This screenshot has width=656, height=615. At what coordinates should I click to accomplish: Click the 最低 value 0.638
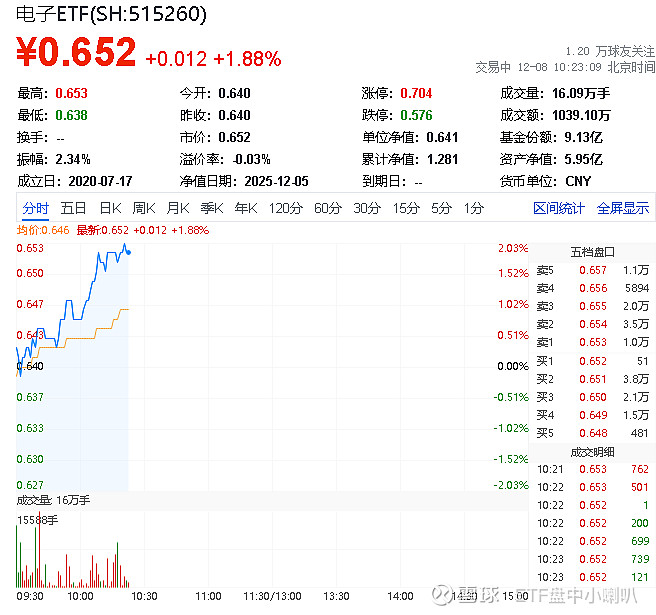72,115
